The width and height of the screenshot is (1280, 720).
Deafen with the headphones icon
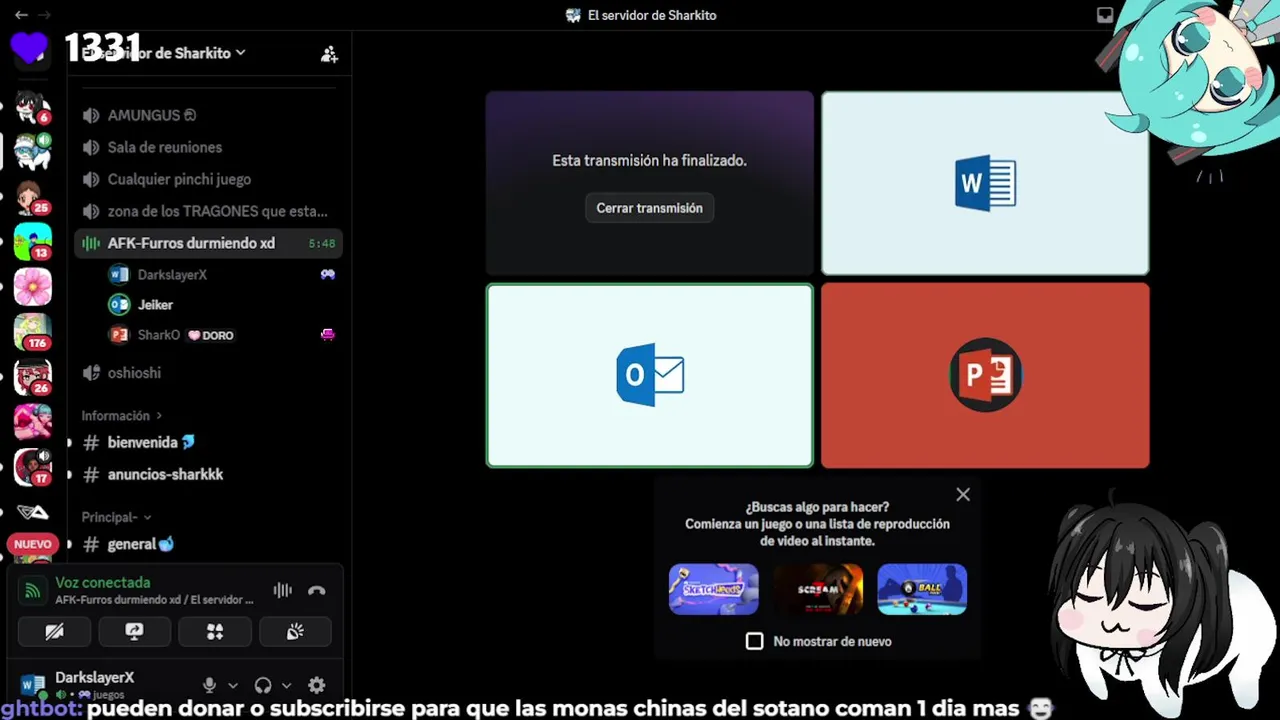(263, 685)
